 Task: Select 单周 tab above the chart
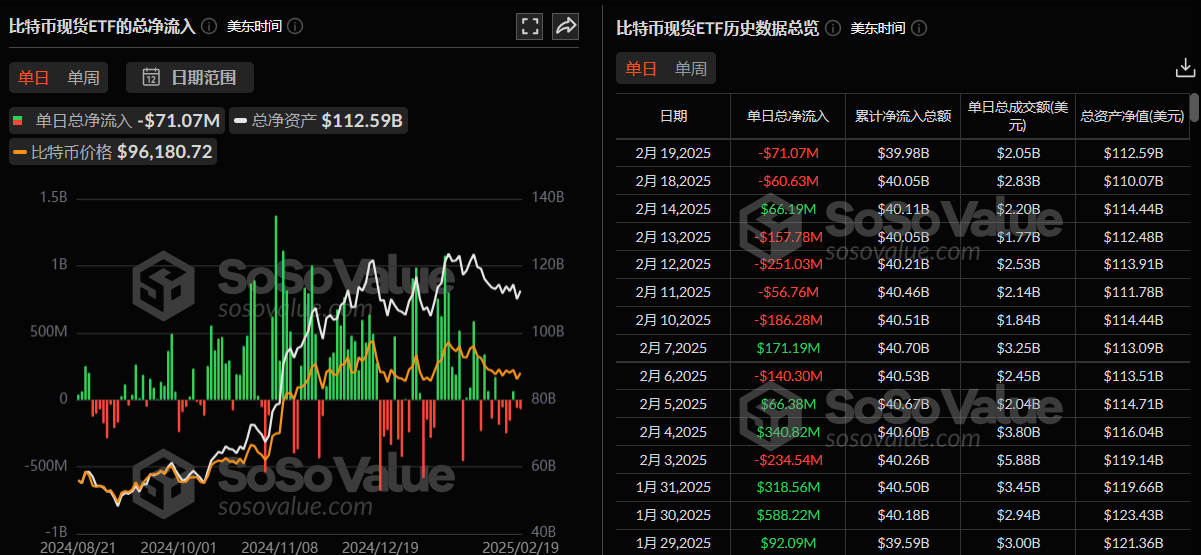click(x=83, y=77)
